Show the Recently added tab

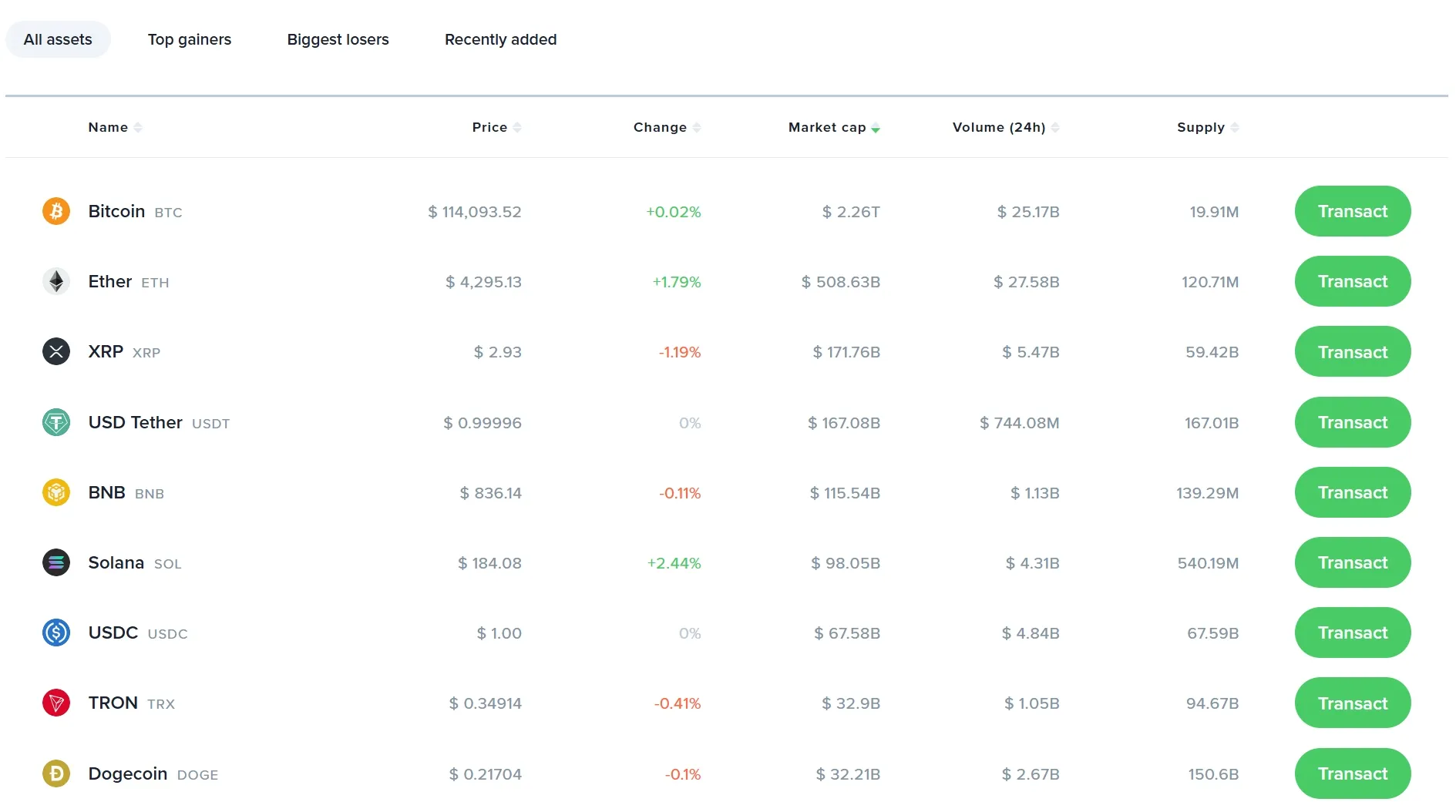pos(500,39)
